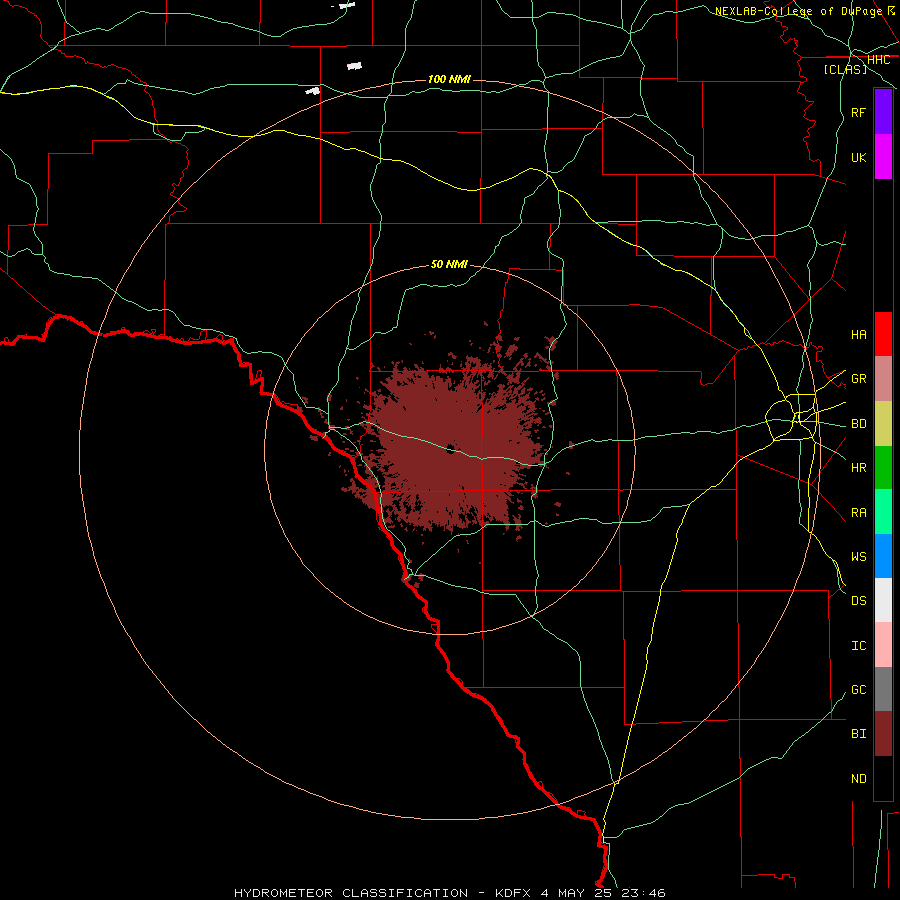
Task: Click the 'HR' legend label
Action: [x=858, y=468]
